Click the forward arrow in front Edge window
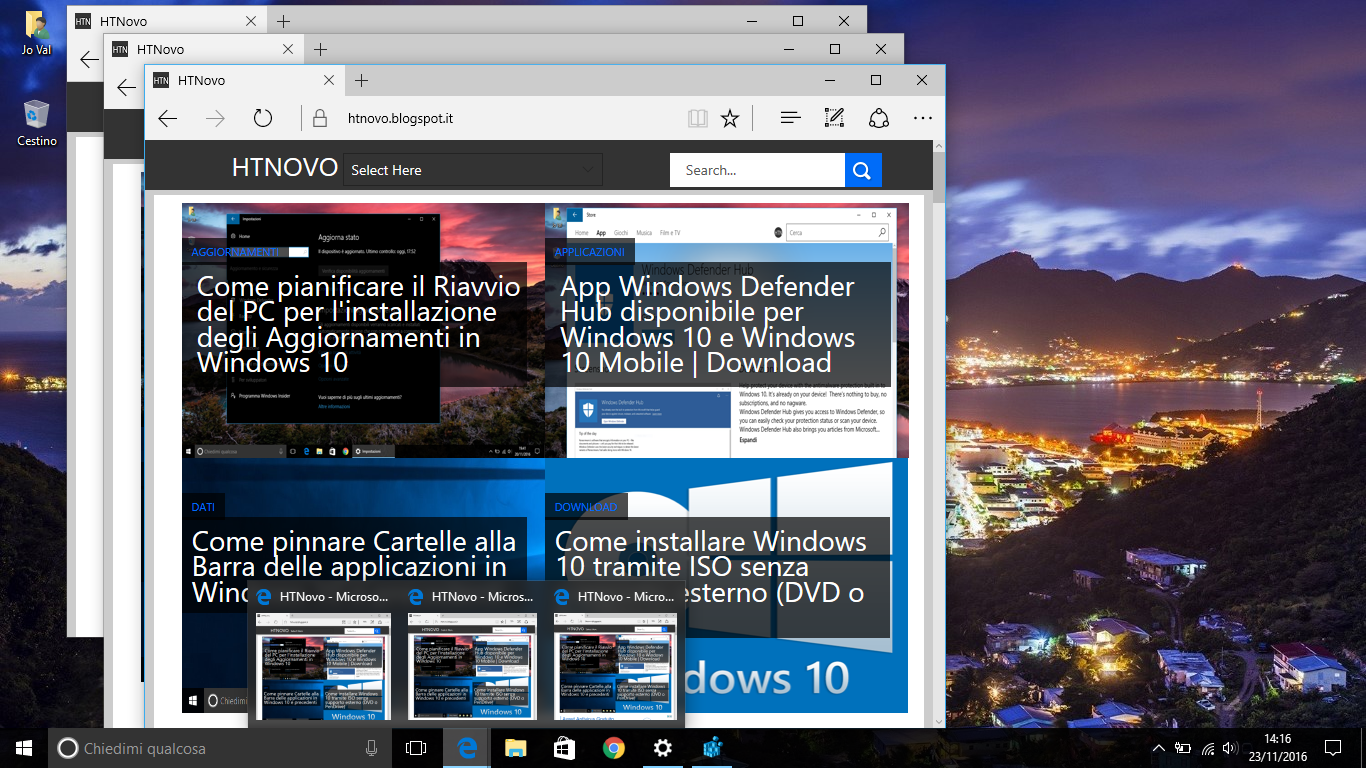The image size is (1366, 768). pos(215,118)
